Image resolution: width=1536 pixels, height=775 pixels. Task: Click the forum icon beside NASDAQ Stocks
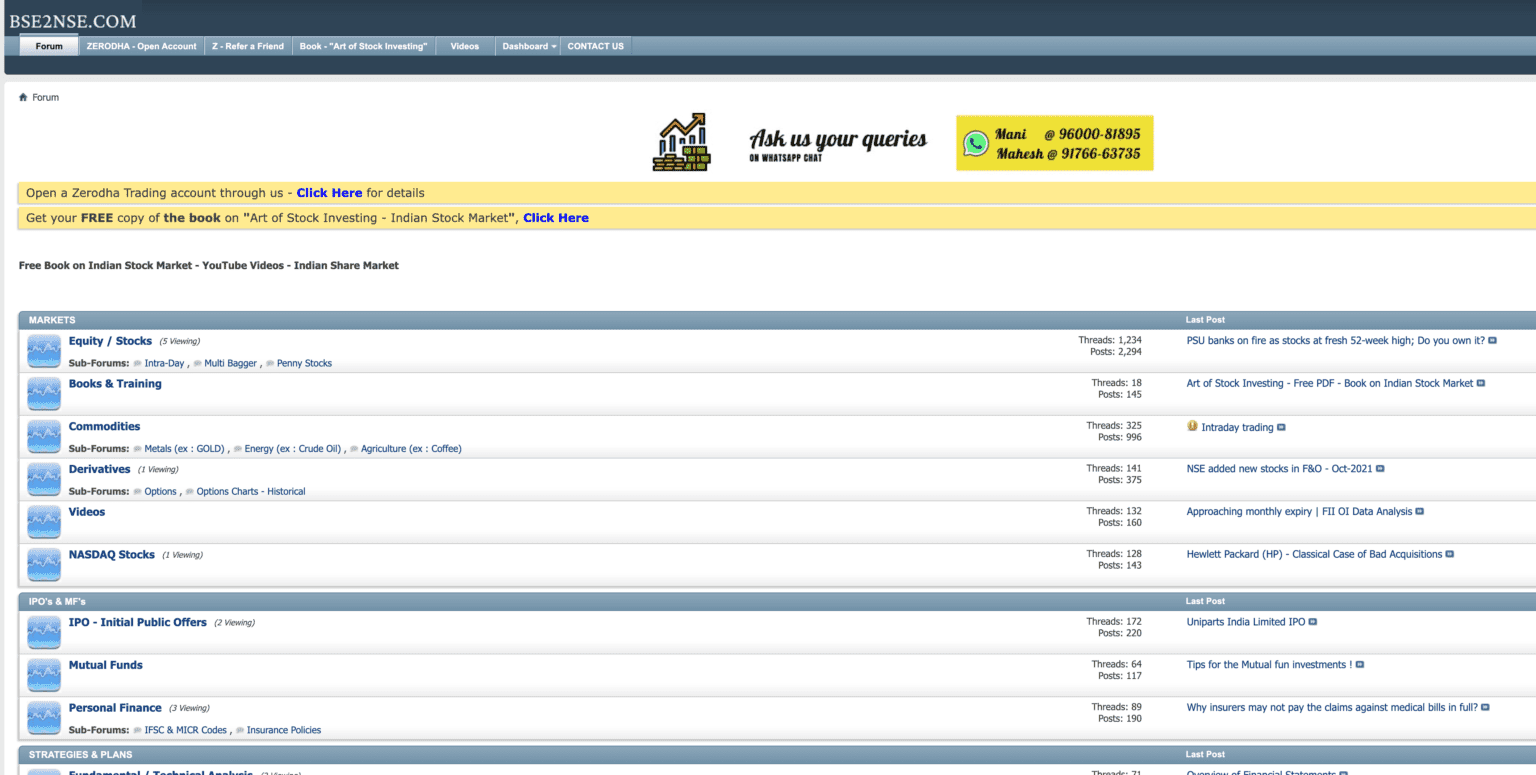[44, 564]
